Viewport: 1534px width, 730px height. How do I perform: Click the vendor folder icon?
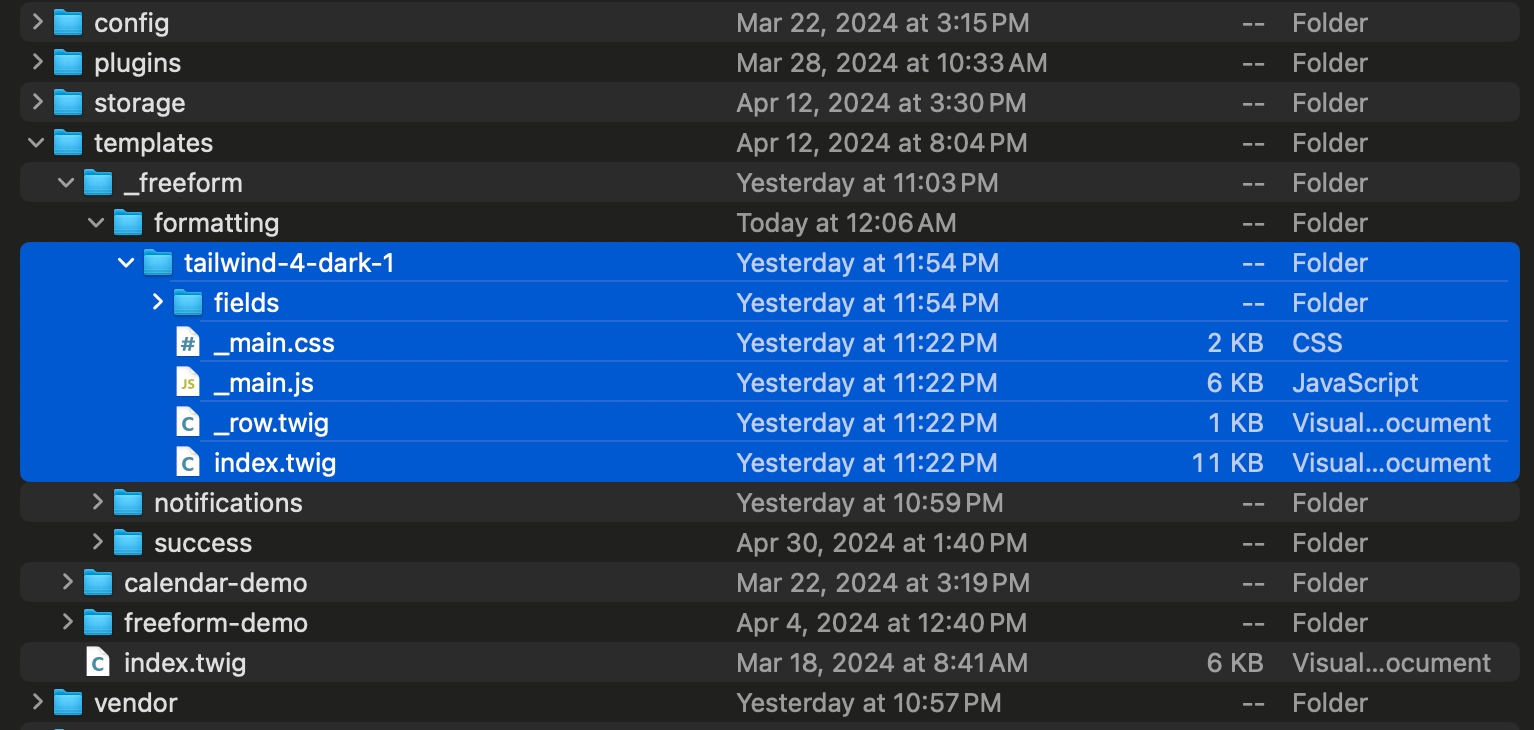click(67, 703)
